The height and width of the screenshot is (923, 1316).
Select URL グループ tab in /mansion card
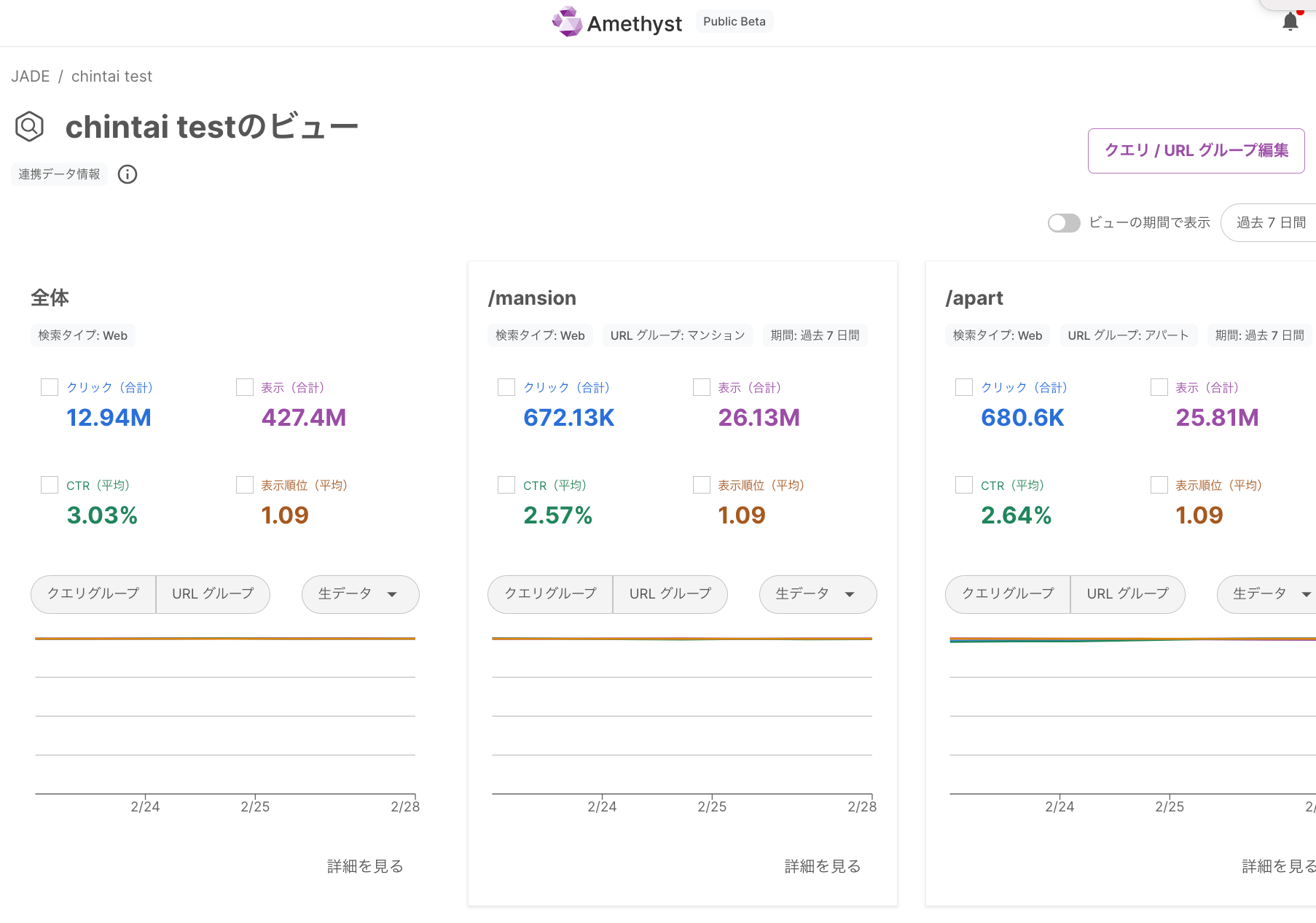point(670,594)
